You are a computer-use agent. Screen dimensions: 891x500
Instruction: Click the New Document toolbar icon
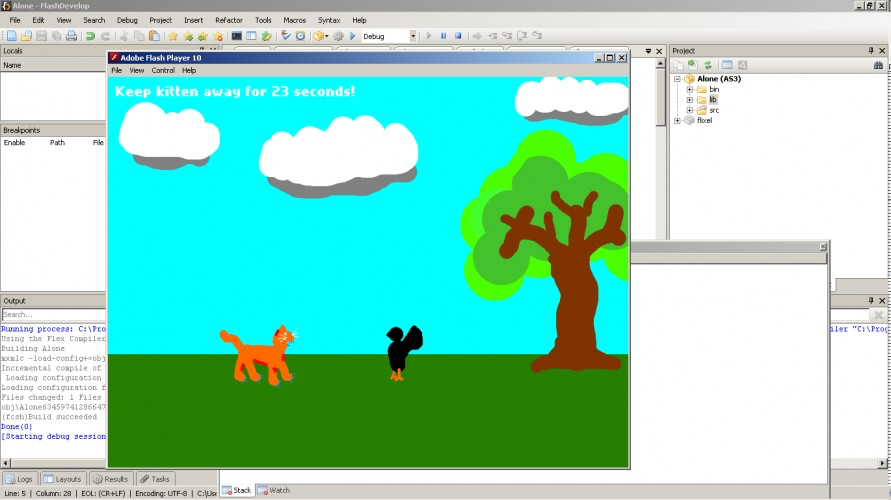11,36
